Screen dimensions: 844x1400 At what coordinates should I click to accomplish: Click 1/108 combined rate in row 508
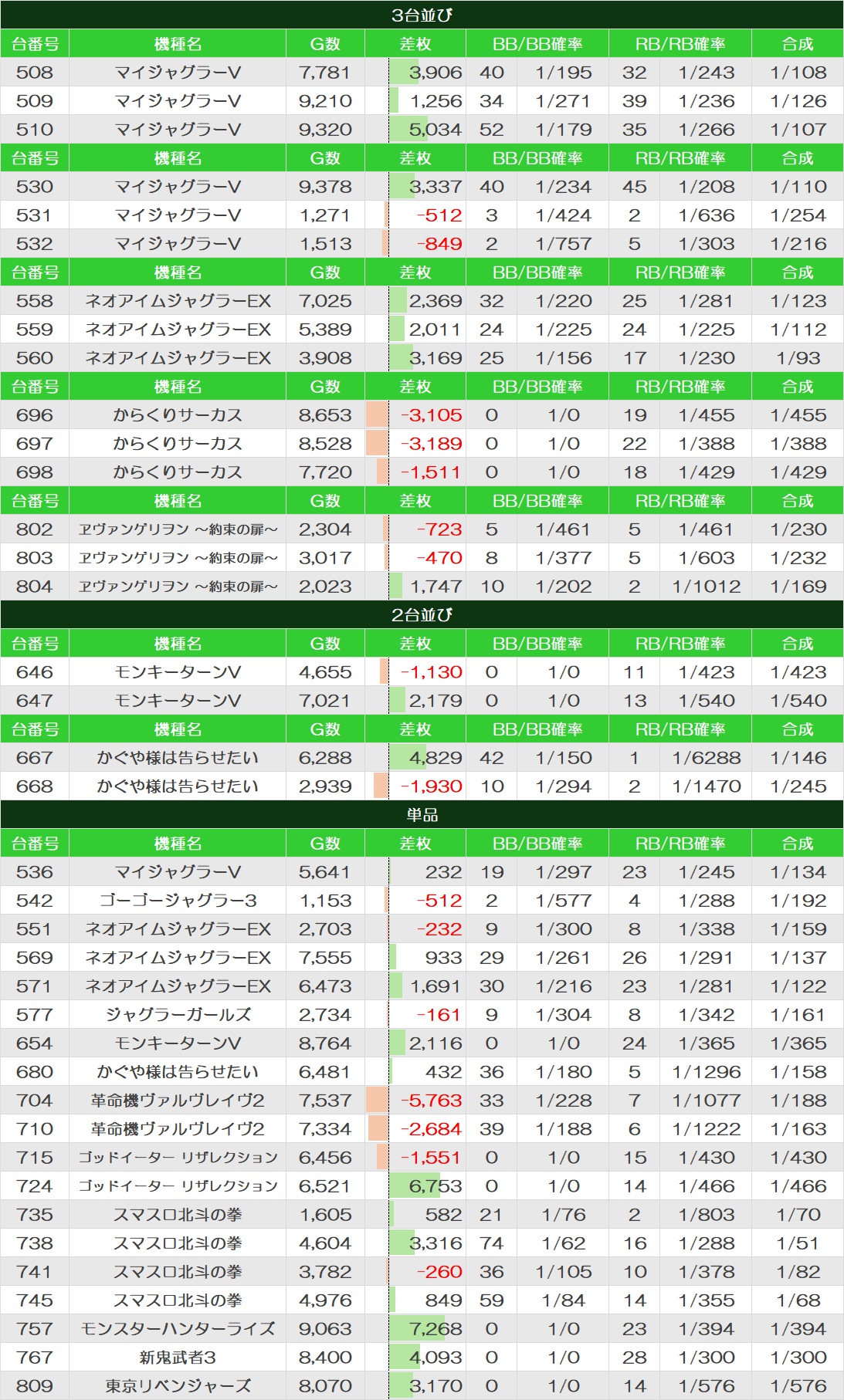798,73
